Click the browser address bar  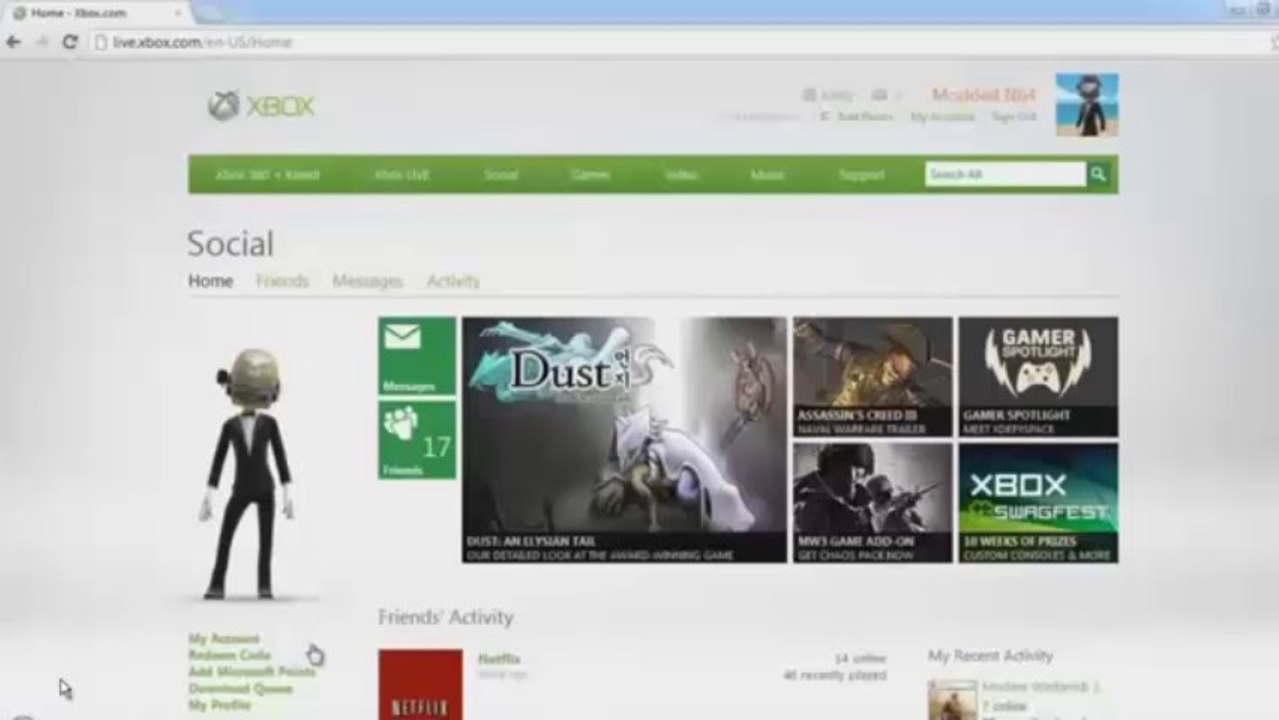(680, 42)
